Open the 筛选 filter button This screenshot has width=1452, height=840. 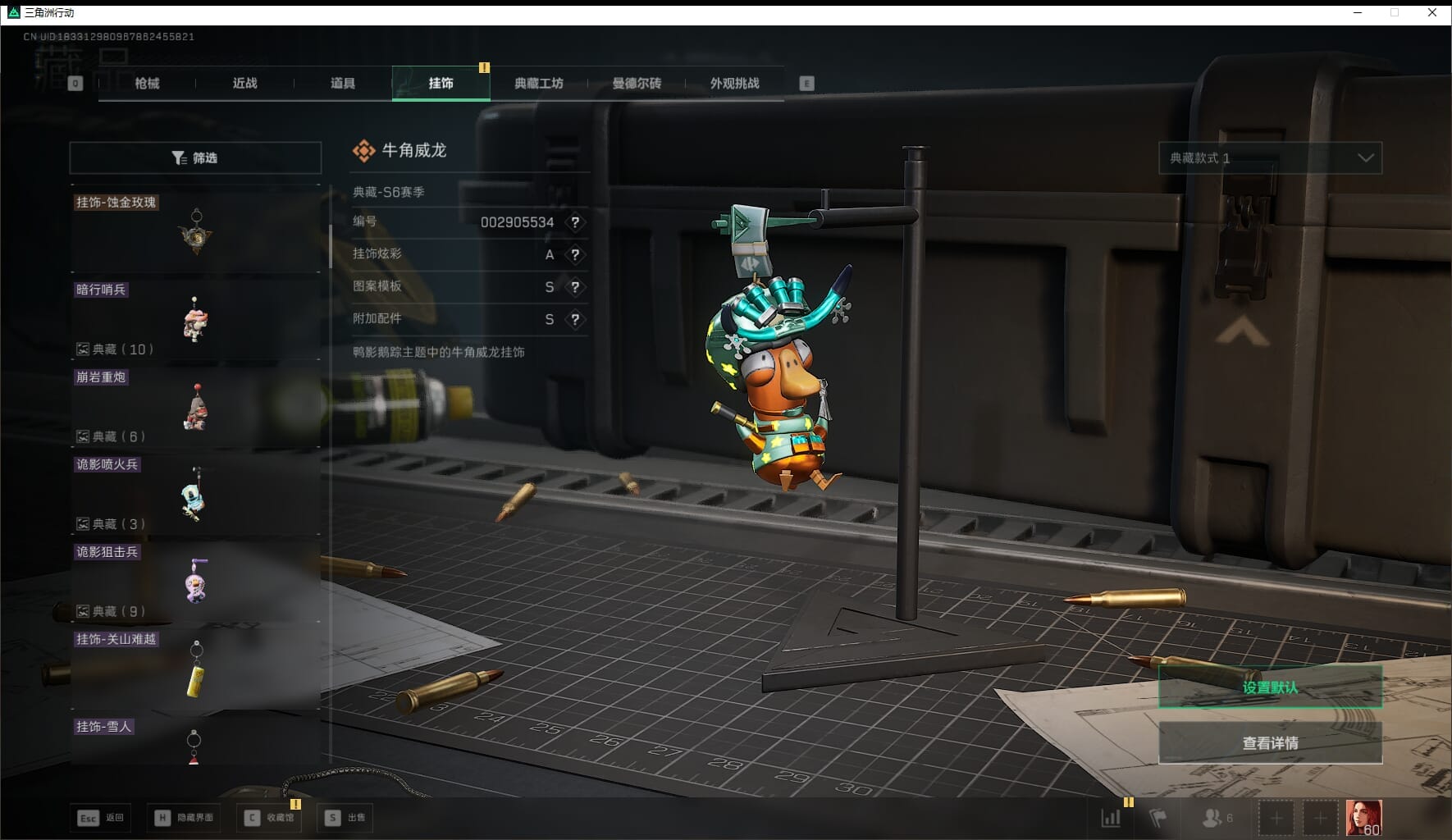click(195, 157)
